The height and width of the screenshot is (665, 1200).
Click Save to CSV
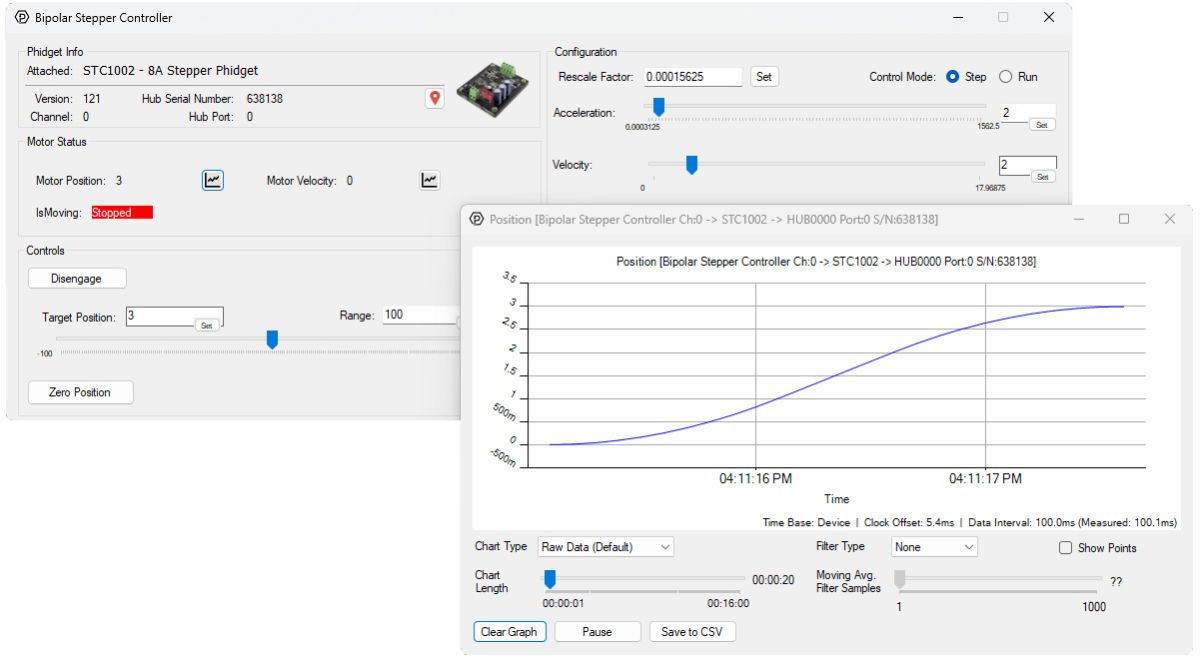pos(693,632)
